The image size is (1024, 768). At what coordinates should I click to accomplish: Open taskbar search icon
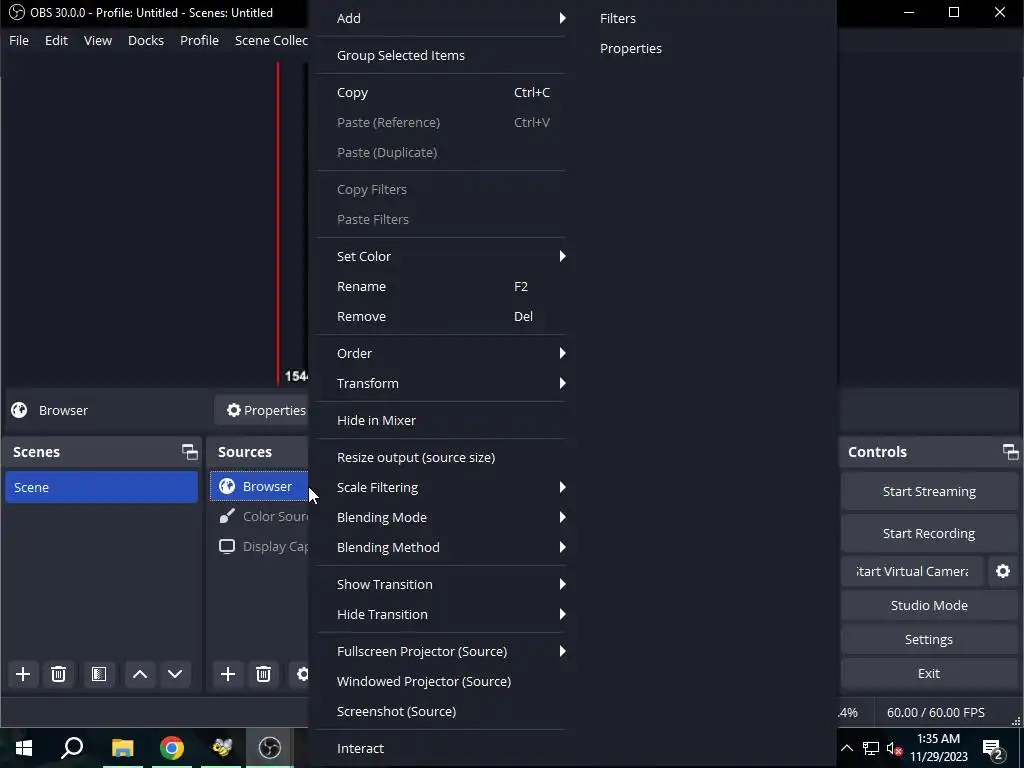click(72, 748)
